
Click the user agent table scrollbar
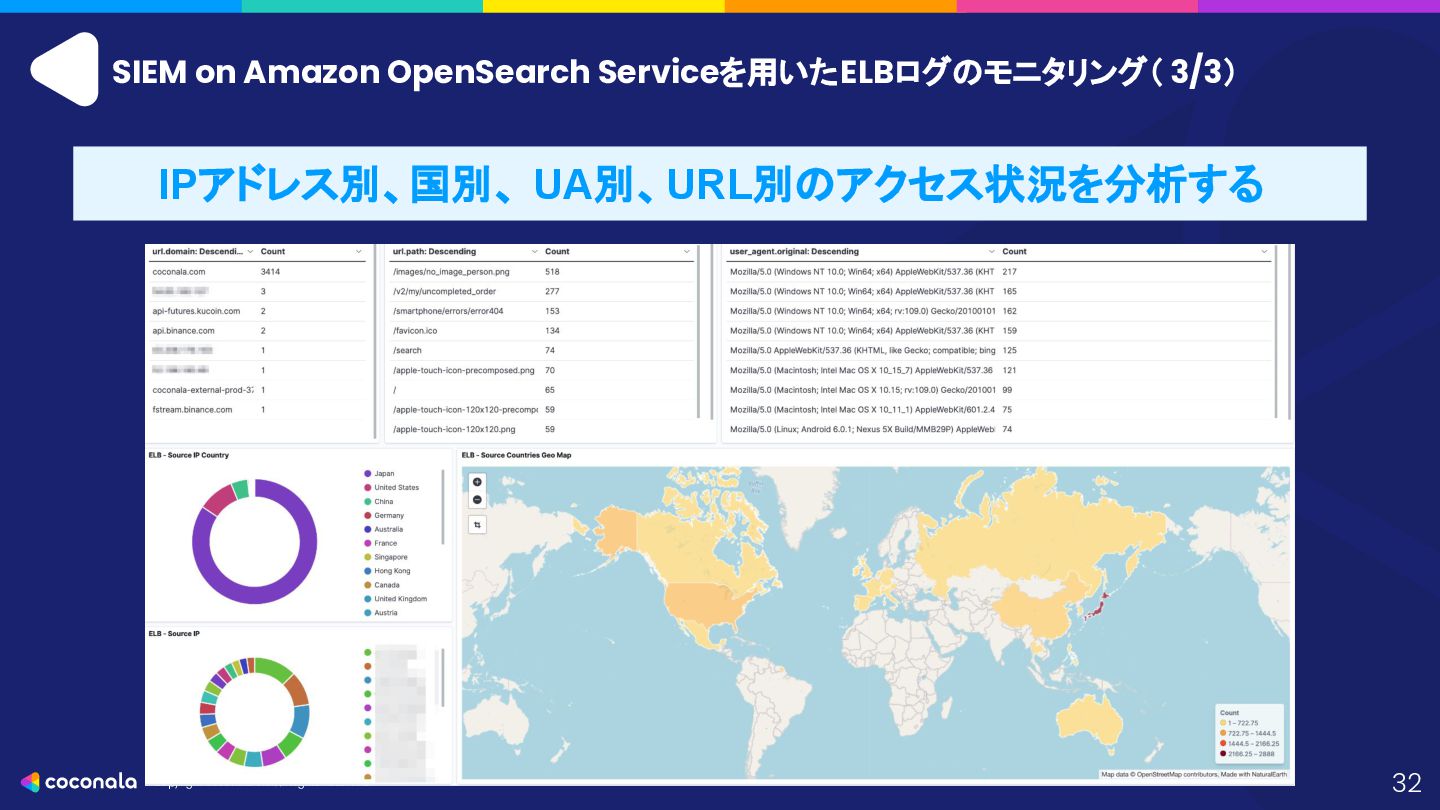click(1276, 330)
